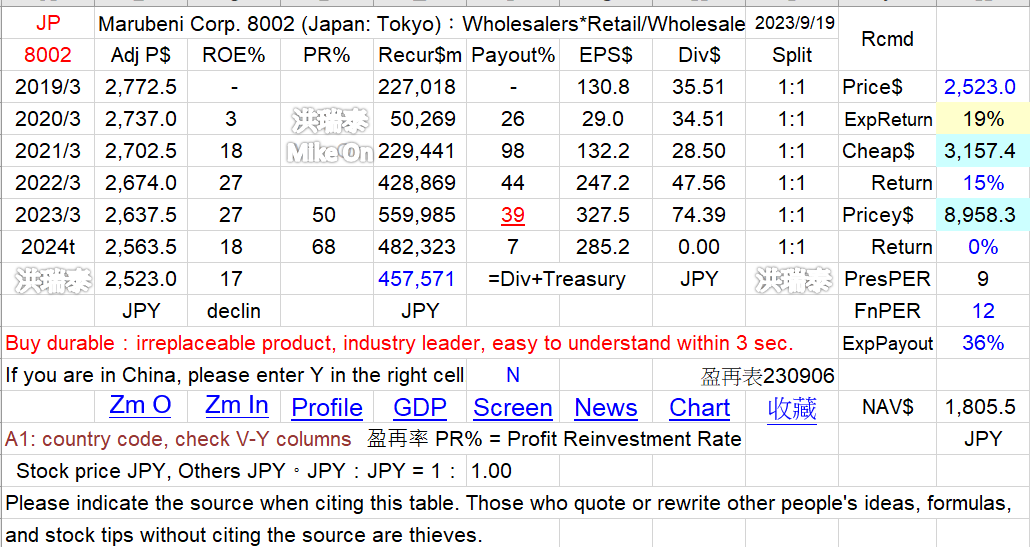This screenshot has height=547, width=1030.
Task: Select the JP country code cell
Action: [47, 23]
